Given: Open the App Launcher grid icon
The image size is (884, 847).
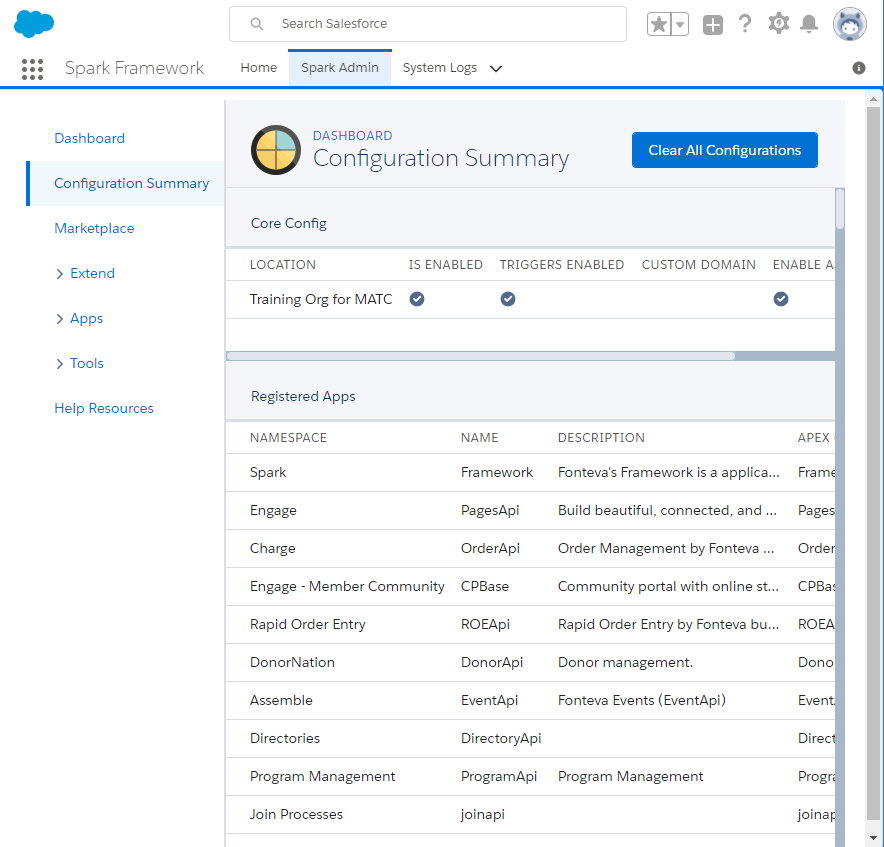Looking at the screenshot, I should (x=32, y=69).
